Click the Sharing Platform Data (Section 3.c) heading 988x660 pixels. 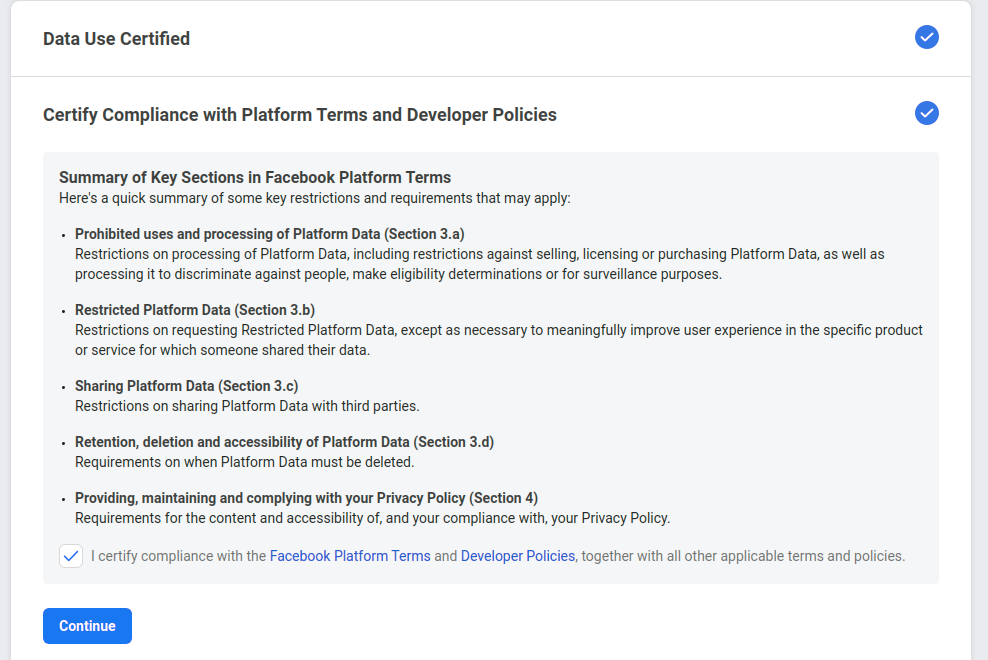(187, 386)
